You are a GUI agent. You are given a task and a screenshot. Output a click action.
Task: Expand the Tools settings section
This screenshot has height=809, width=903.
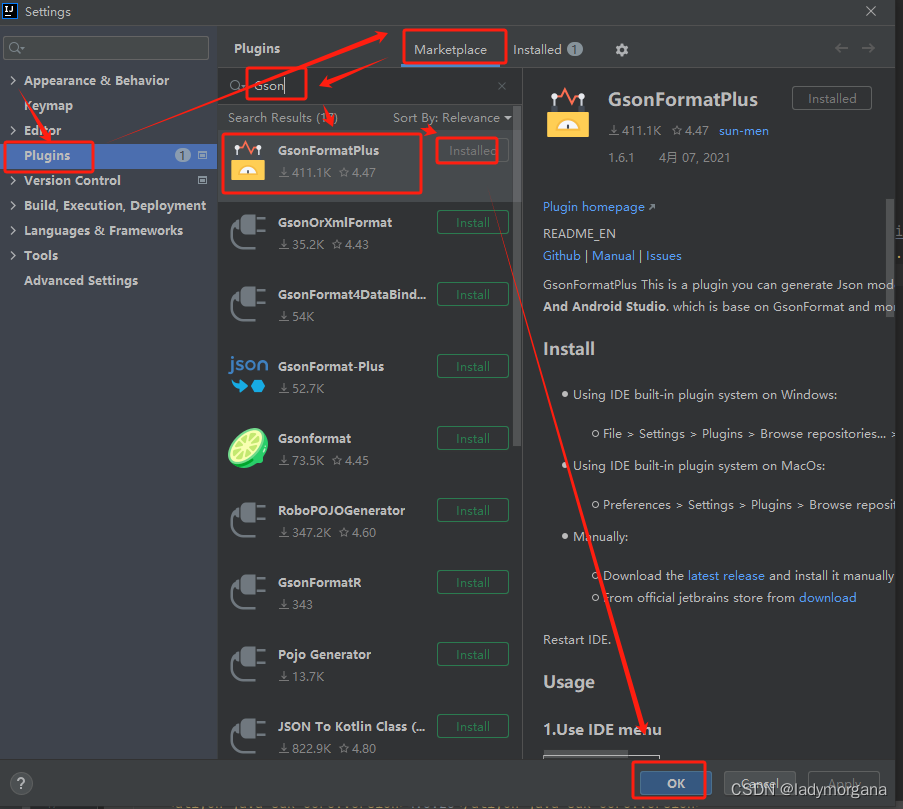point(13,255)
